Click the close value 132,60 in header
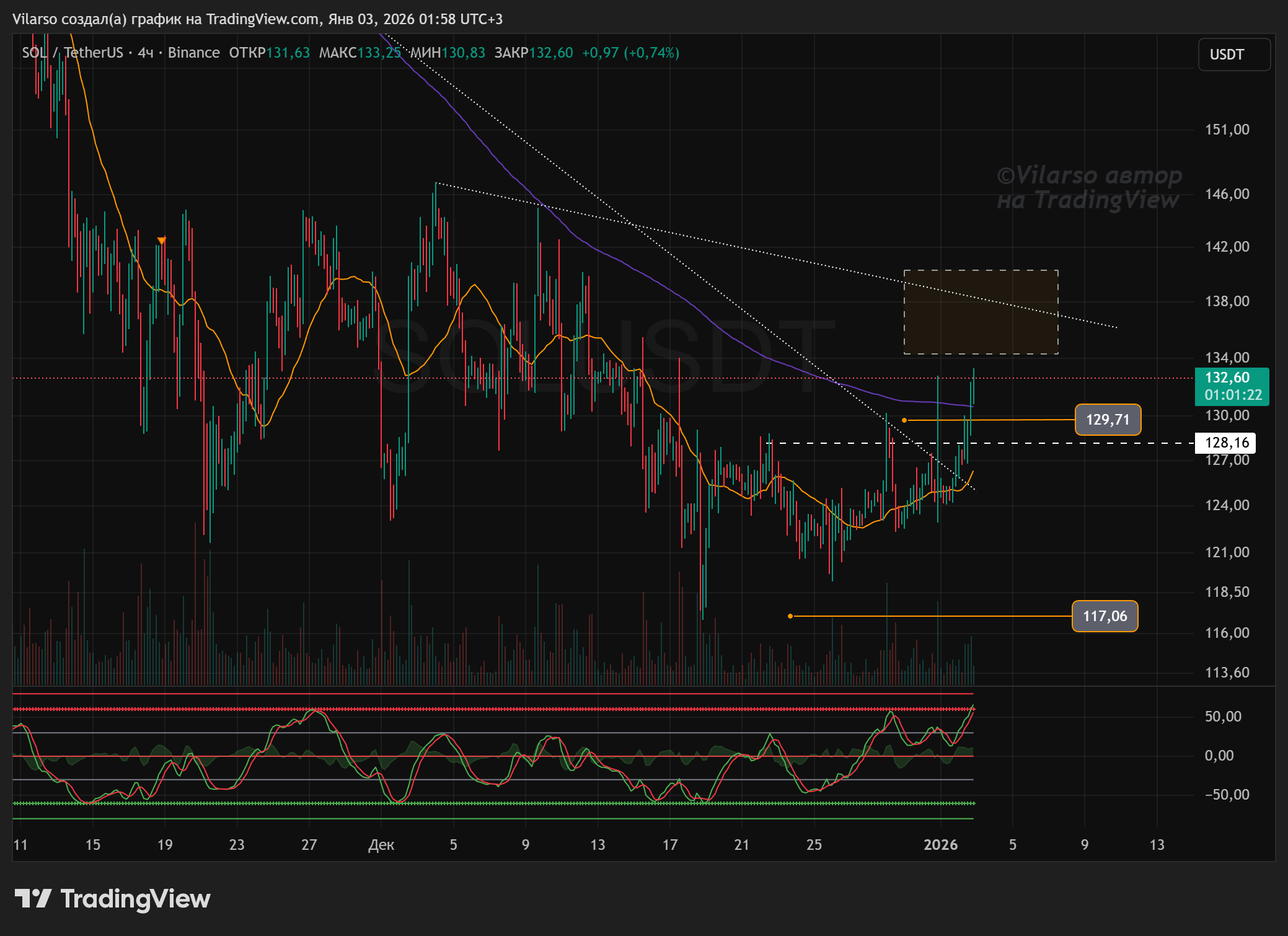This screenshot has width=1288, height=936. pos(551,53)
